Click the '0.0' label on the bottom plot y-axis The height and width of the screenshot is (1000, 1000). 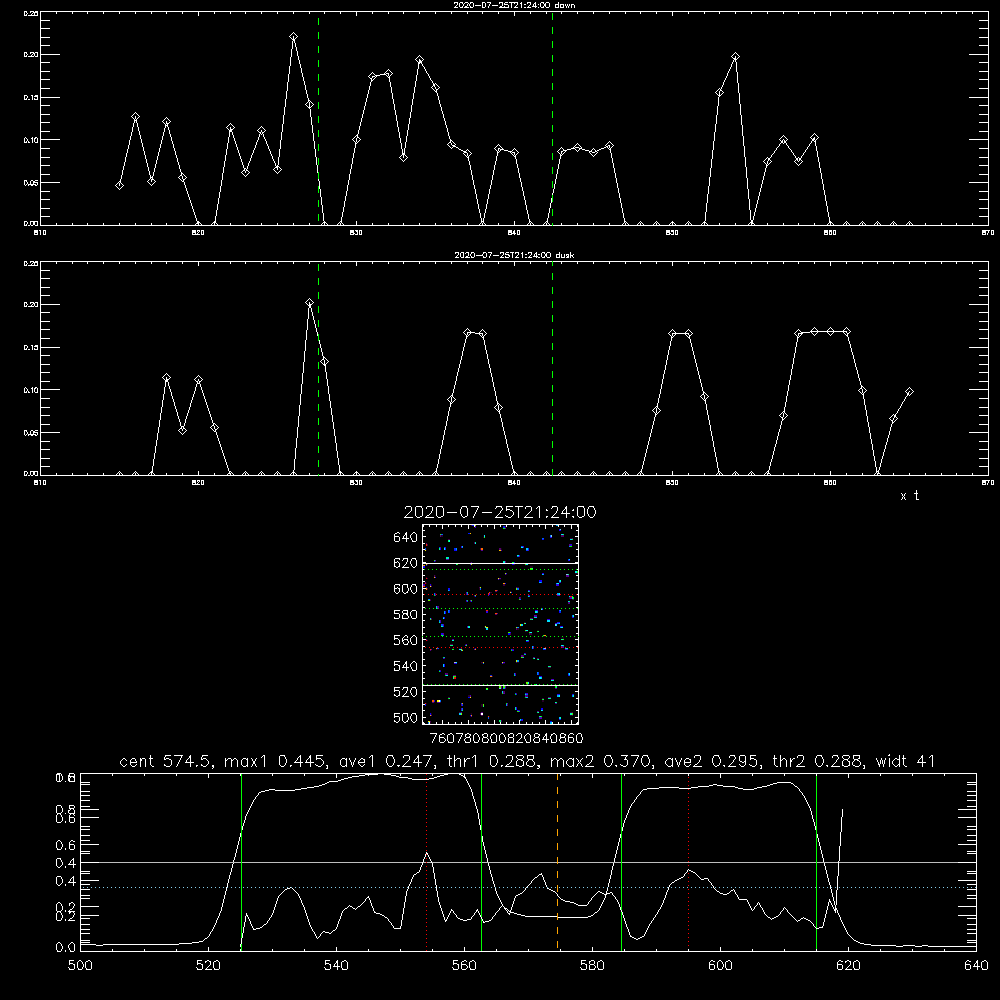pos(65,947)
